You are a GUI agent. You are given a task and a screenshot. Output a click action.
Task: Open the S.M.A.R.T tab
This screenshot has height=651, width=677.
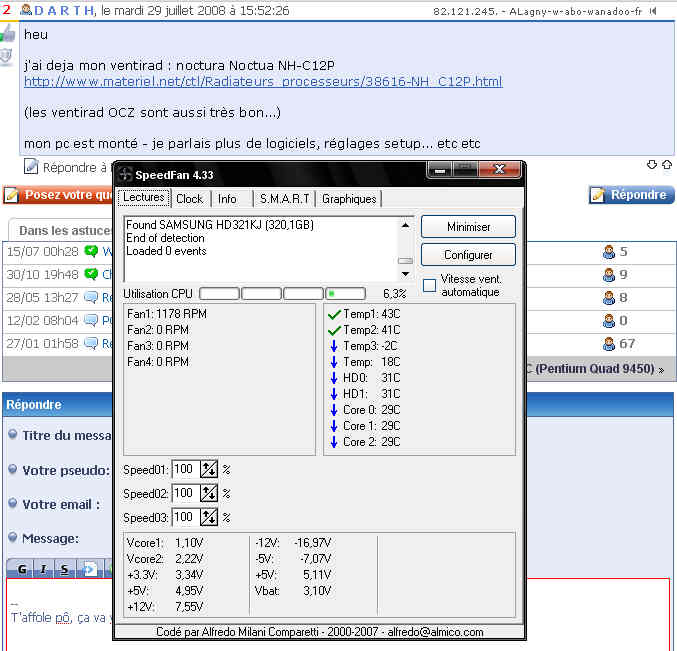[284, 199]
